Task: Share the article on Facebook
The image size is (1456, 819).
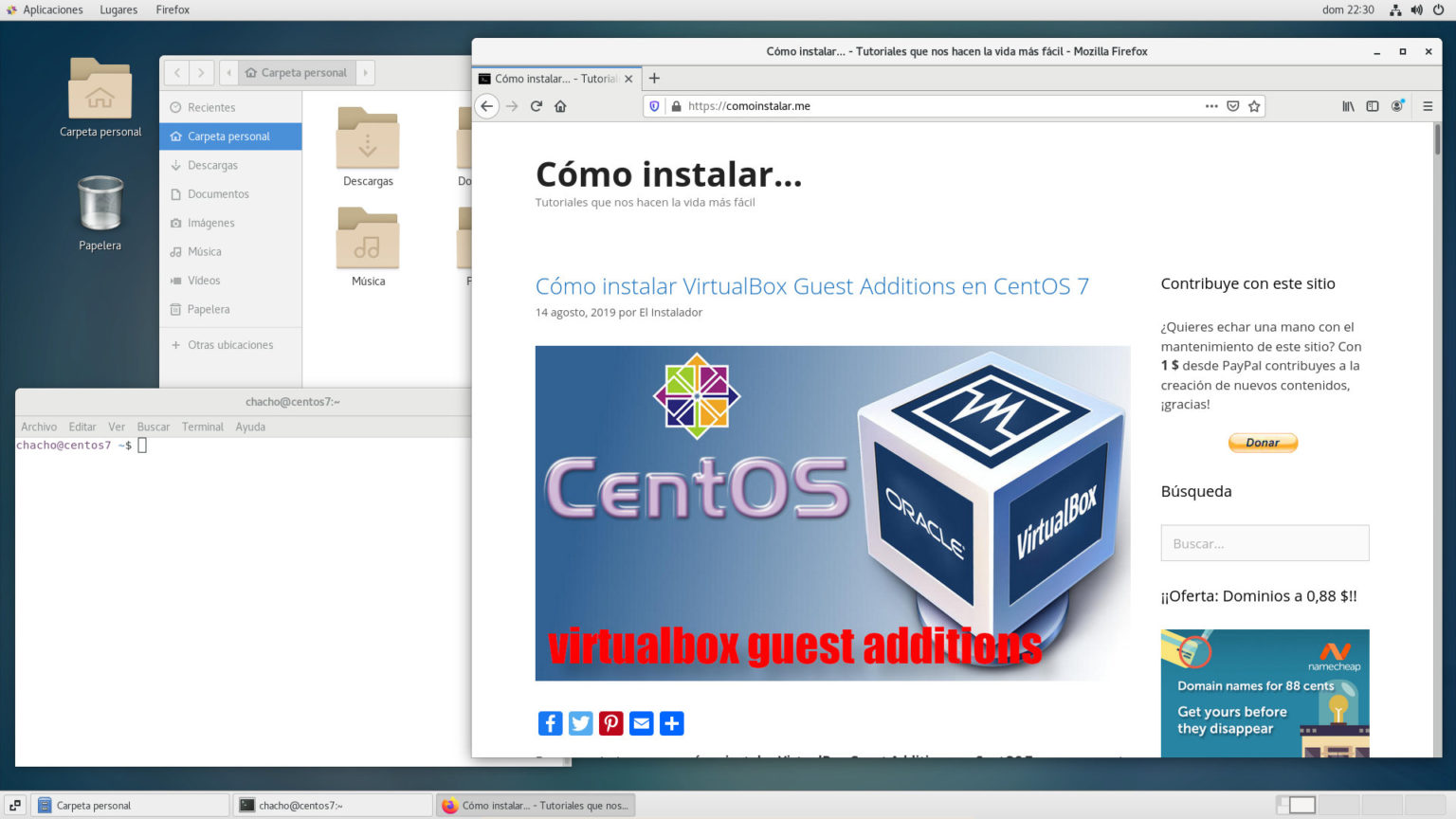Action: click(x=550, y=723)
